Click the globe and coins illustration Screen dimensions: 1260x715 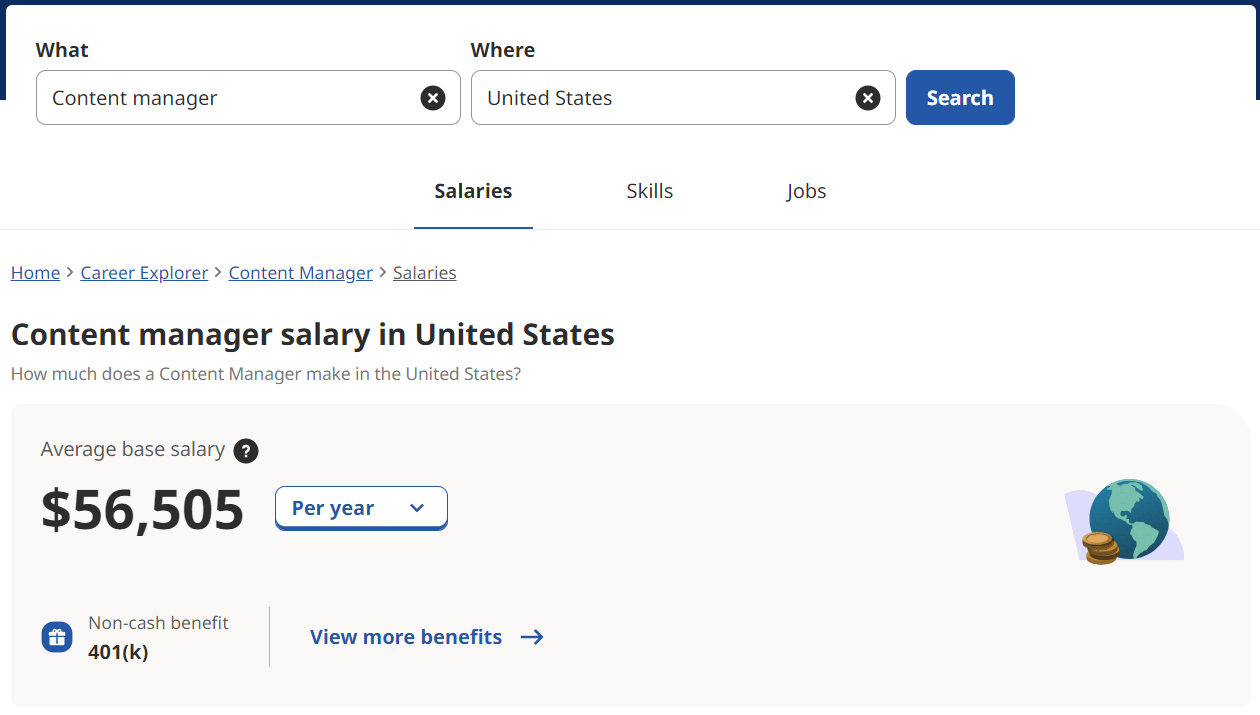tap(1125, 521)
